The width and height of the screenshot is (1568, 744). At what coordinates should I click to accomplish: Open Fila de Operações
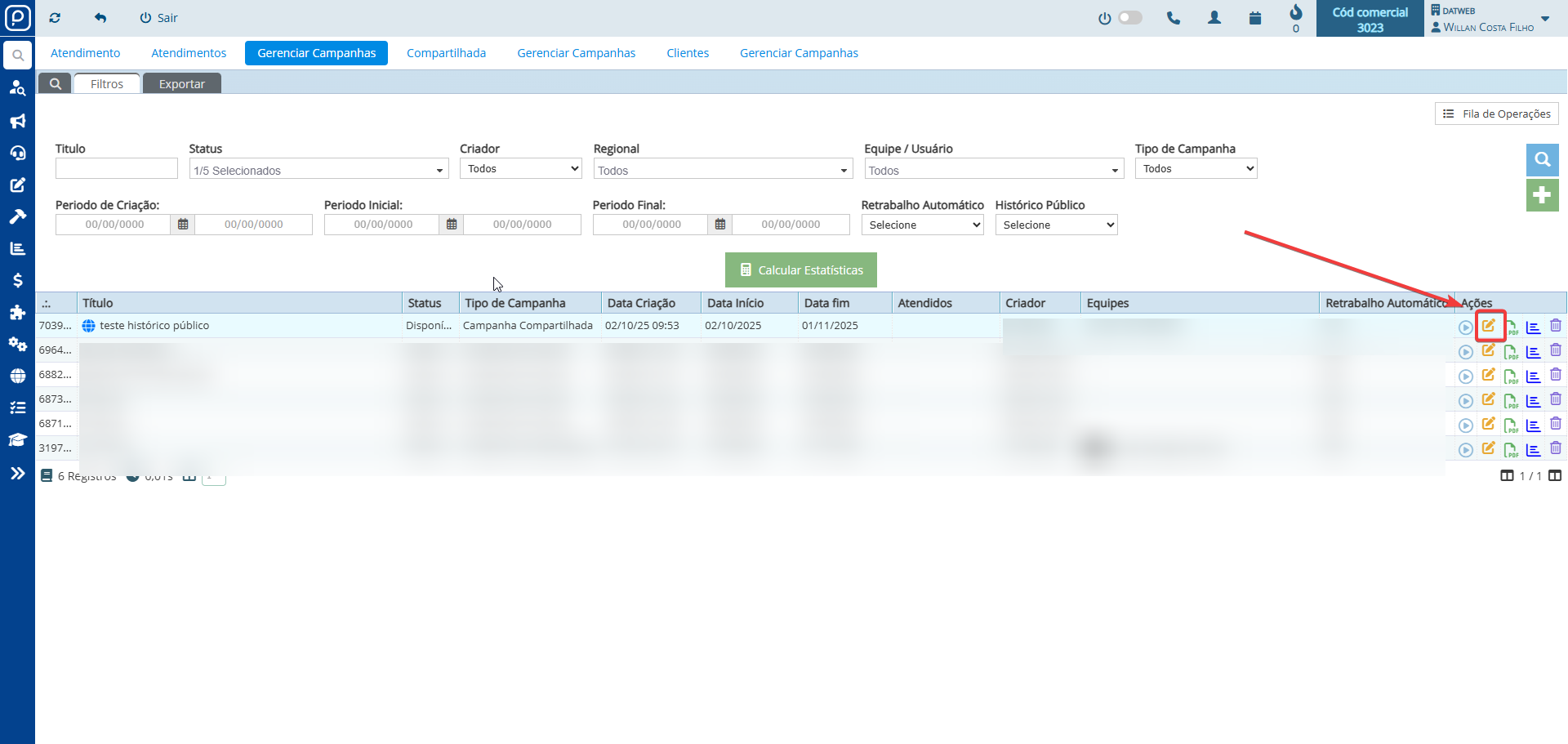pos(1496,114)
